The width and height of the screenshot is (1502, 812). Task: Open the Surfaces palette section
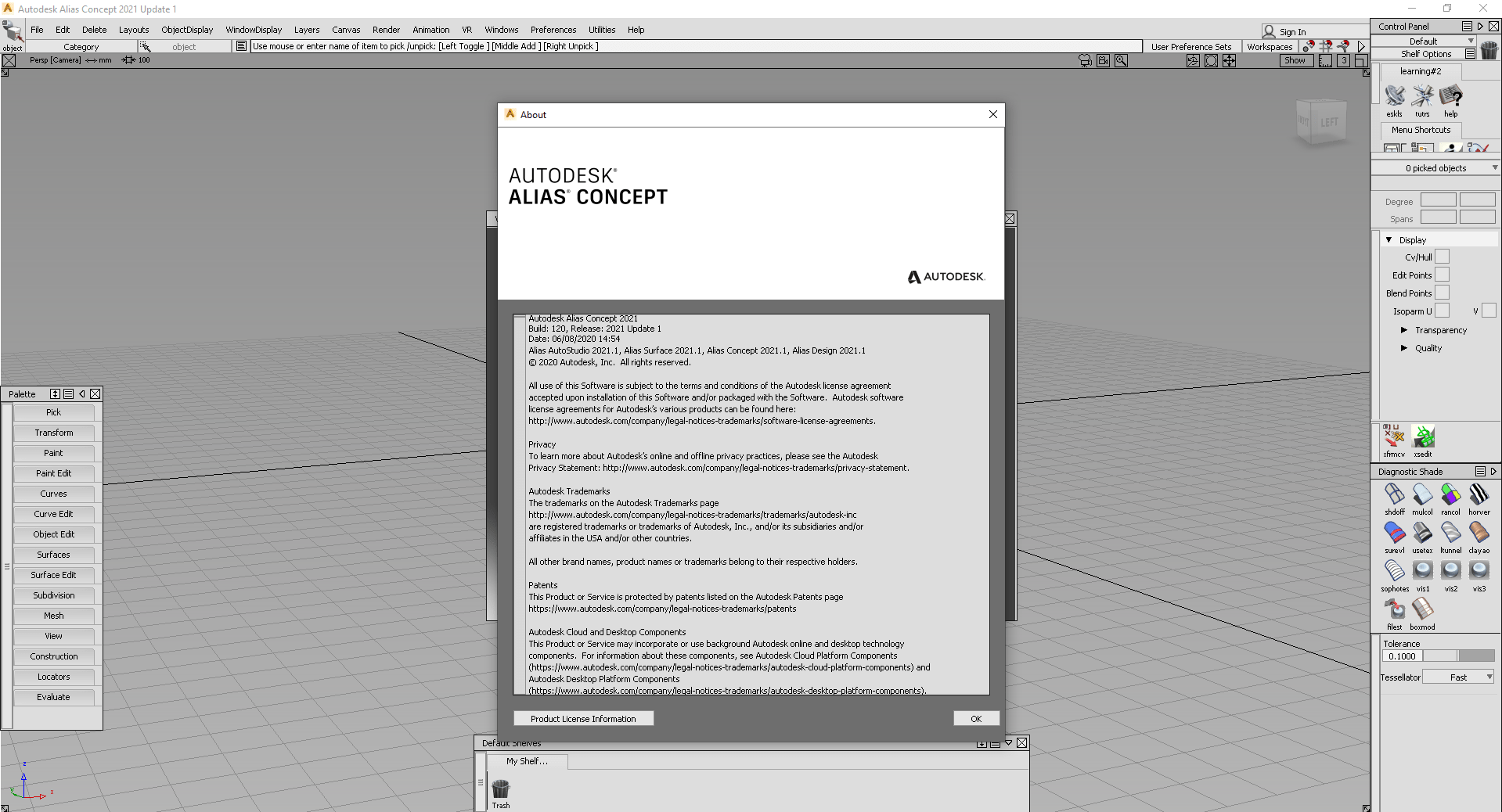point(53,555)
